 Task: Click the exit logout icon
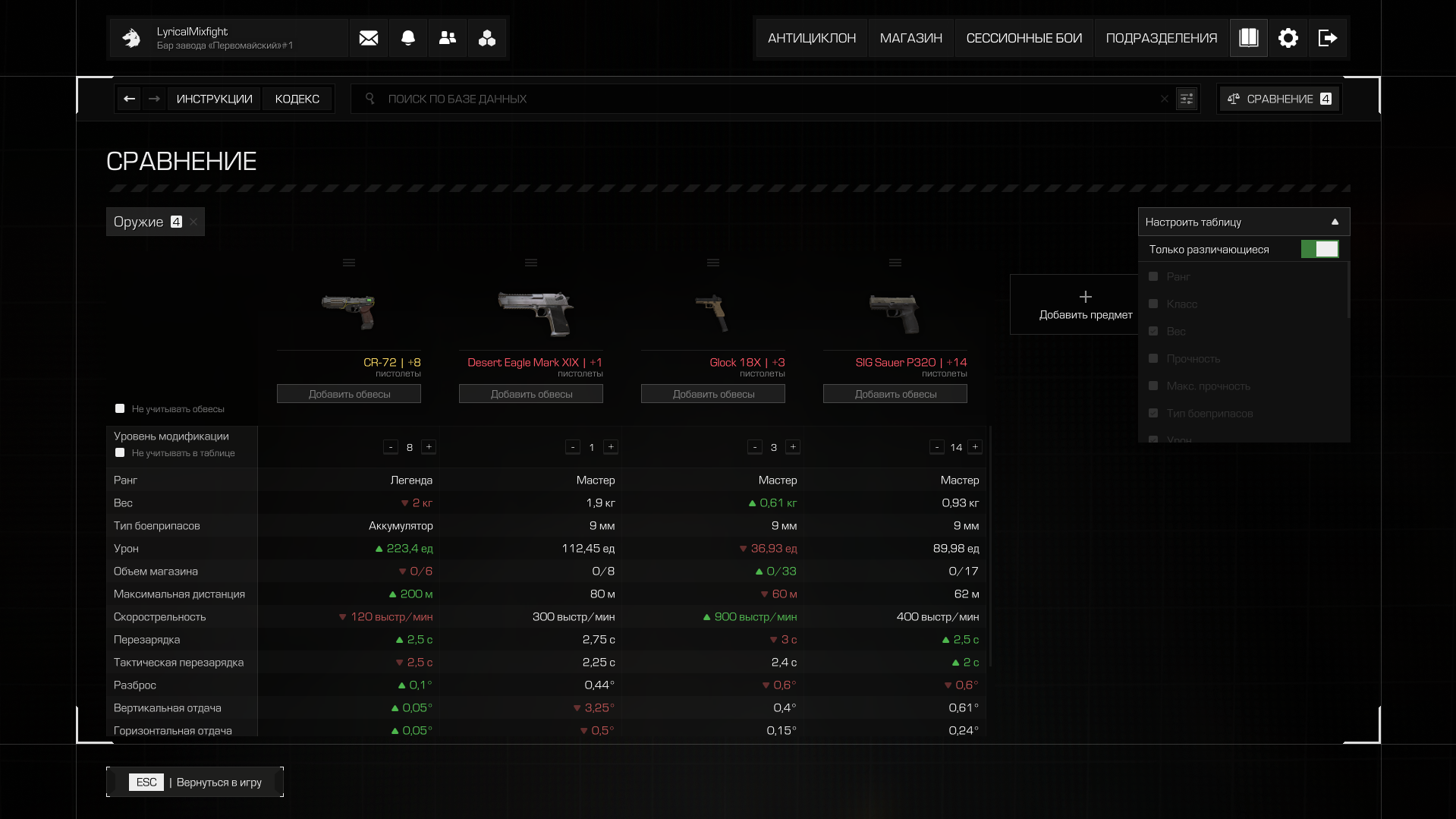tap(1328, 38)
